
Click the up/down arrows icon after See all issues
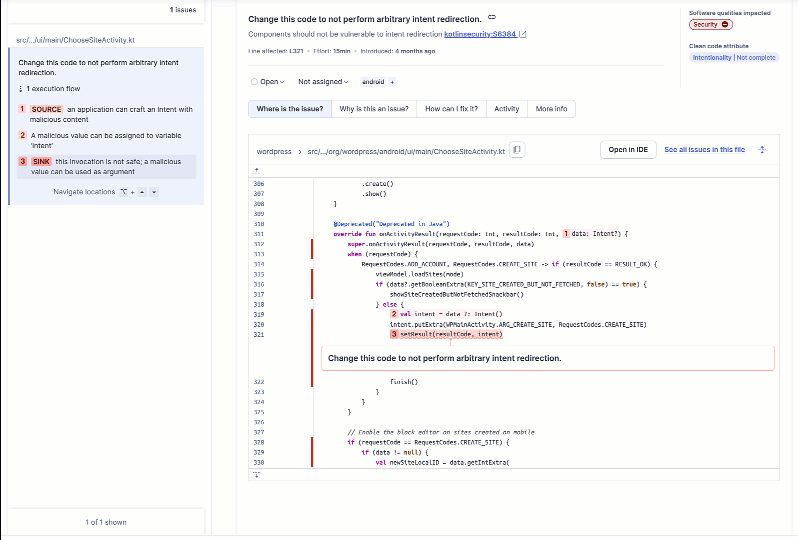coord(762,150)
